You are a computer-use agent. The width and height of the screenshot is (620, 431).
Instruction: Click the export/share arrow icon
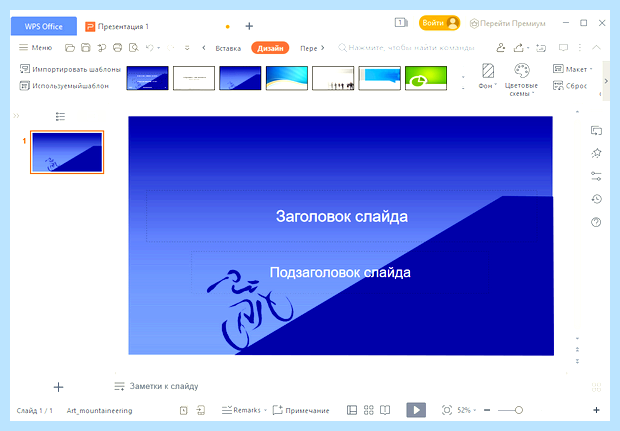pyautogui.click(x=518, y=48)
